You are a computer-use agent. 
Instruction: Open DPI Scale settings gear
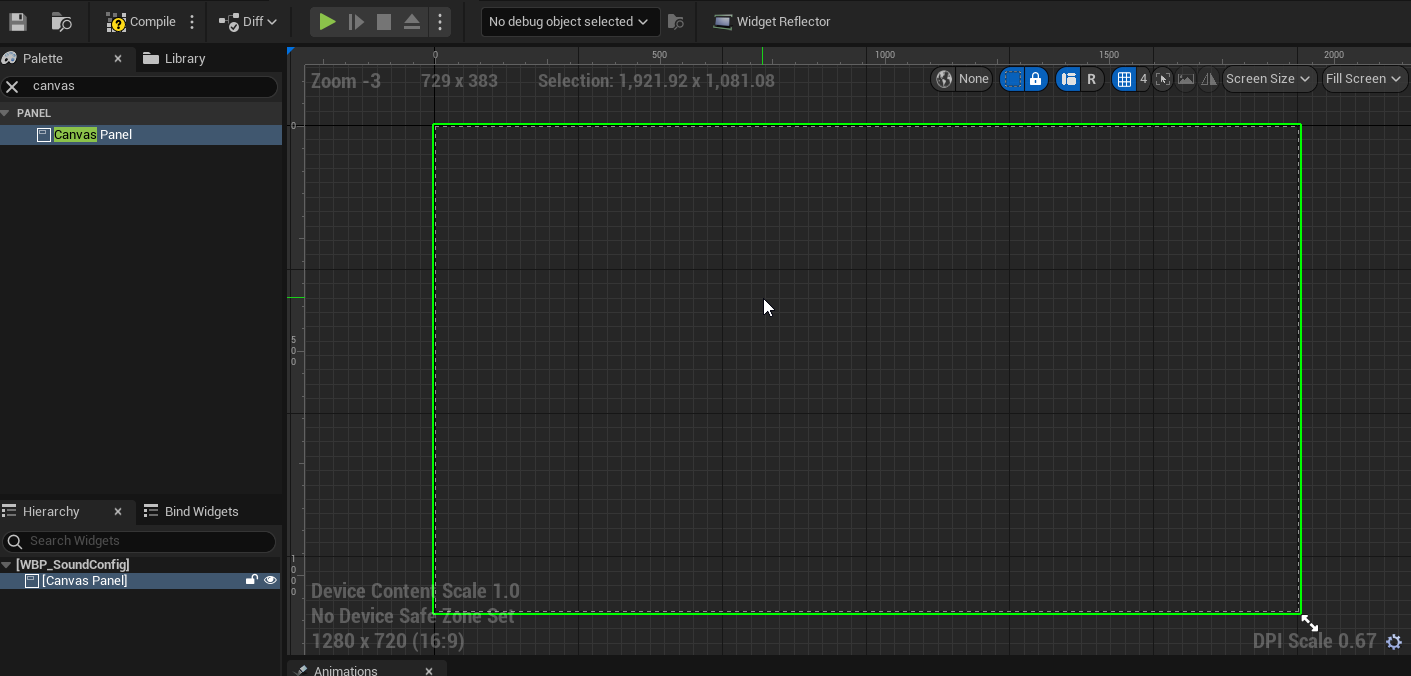coord(1394,642)
